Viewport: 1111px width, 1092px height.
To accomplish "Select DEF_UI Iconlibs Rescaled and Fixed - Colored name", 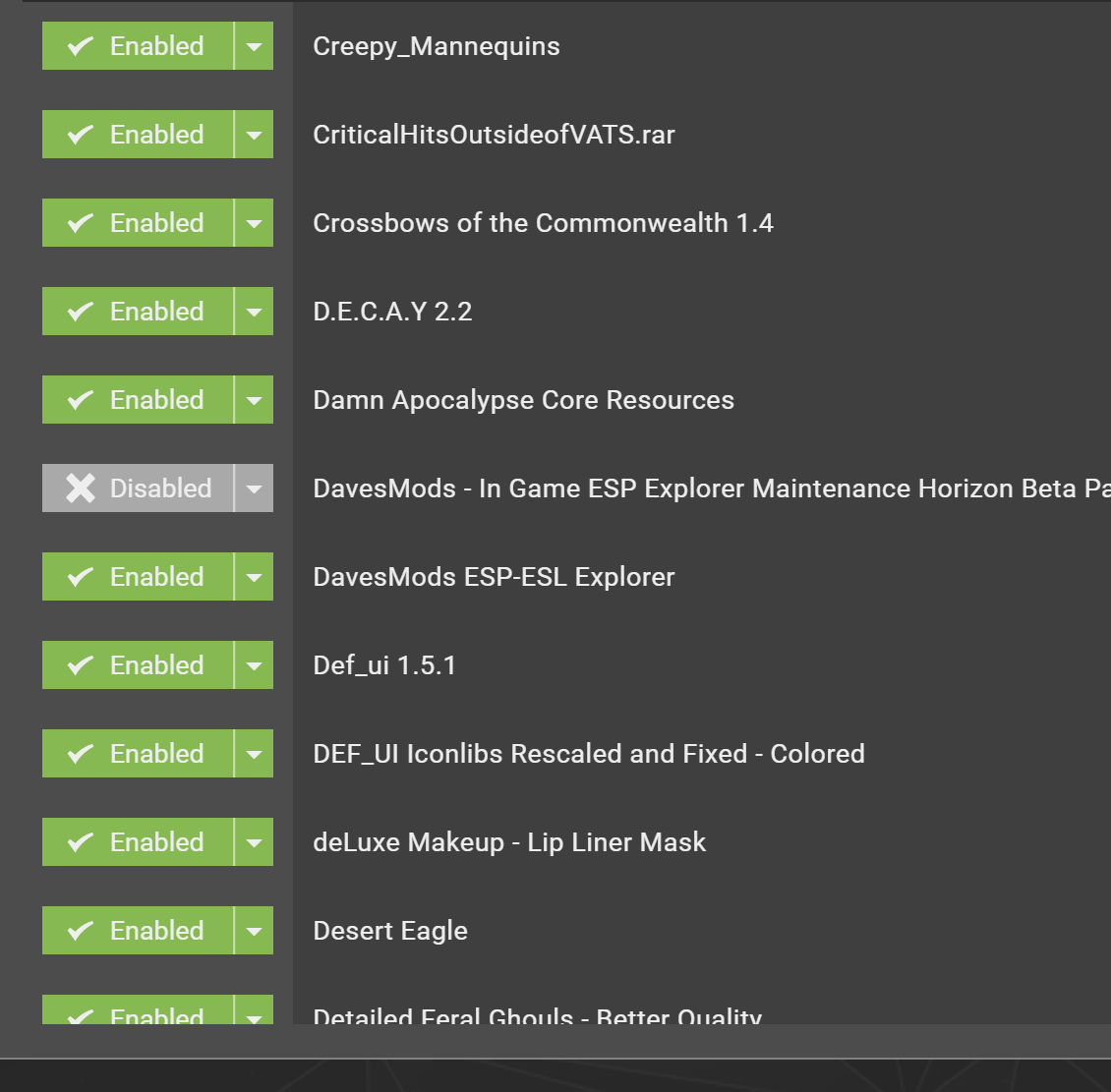I will 589,754.
